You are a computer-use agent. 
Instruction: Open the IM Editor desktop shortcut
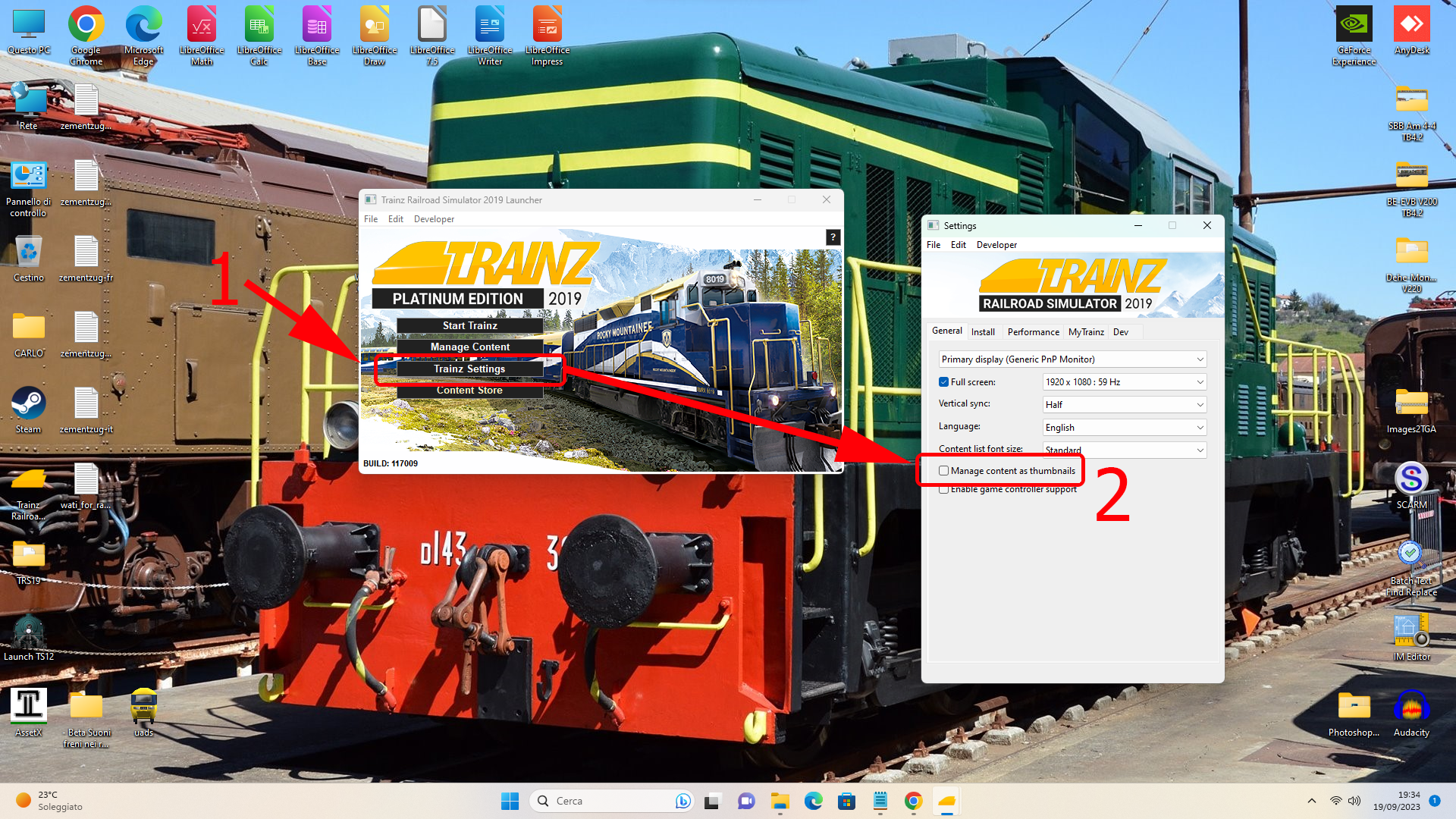[x=1411, y=638]
